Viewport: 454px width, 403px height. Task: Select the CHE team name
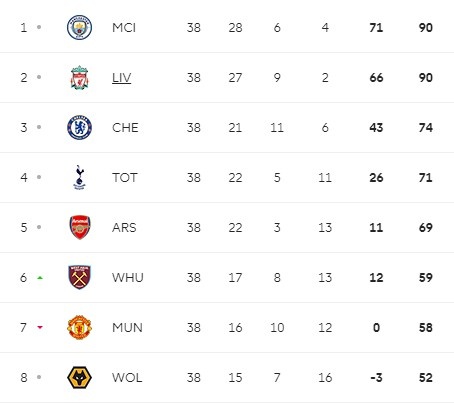coord(125,128)
